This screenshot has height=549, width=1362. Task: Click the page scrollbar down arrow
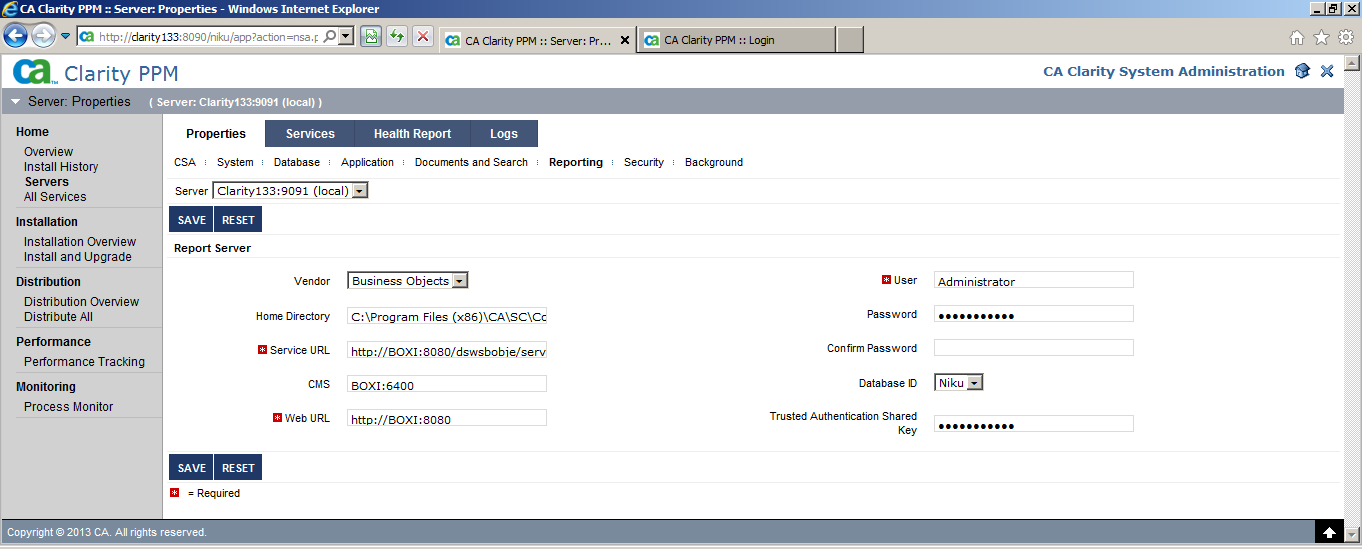pos(1352,534)
